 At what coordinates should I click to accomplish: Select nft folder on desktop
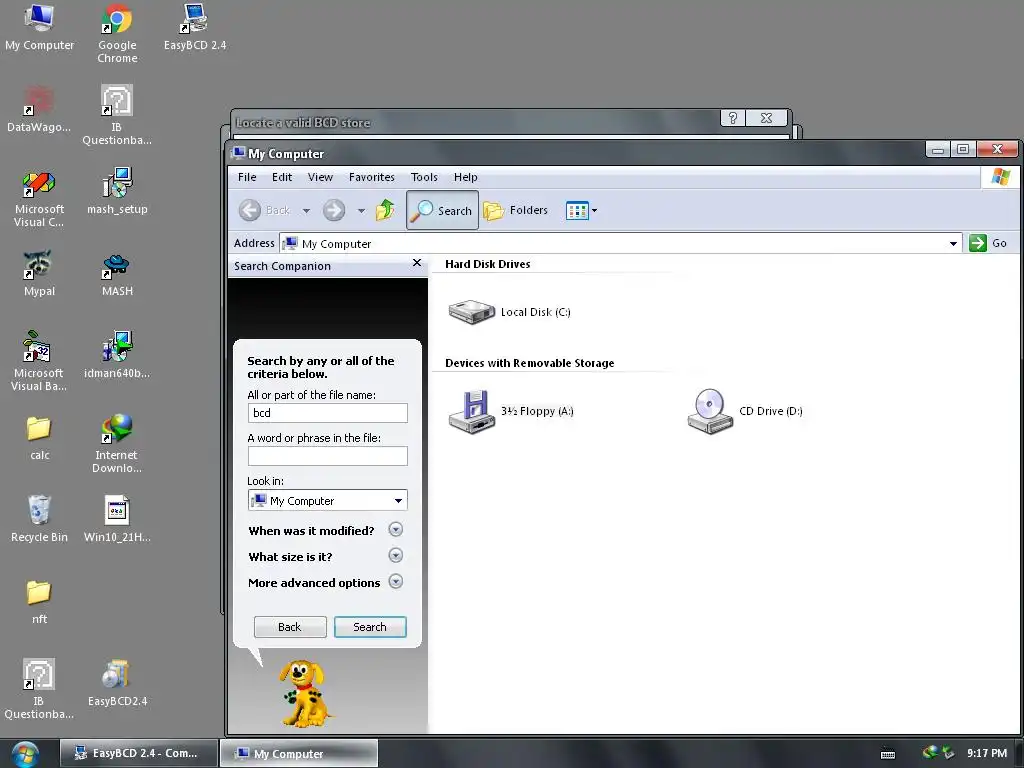[39, 601]
